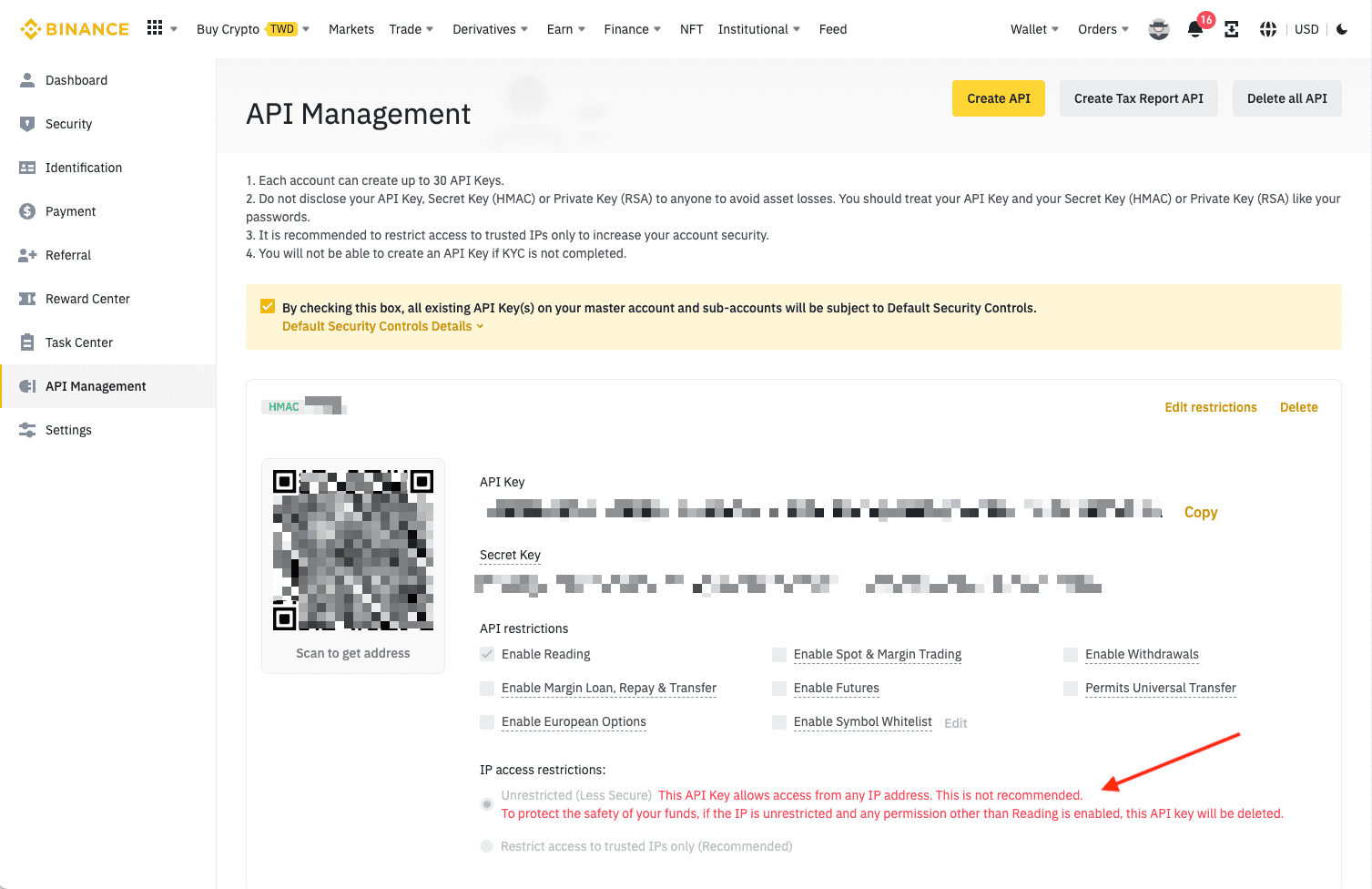Uncheck the Default Security Controls checkbox
The height and width of the screenshot is (889, 1372).
[x=268, y=307]
